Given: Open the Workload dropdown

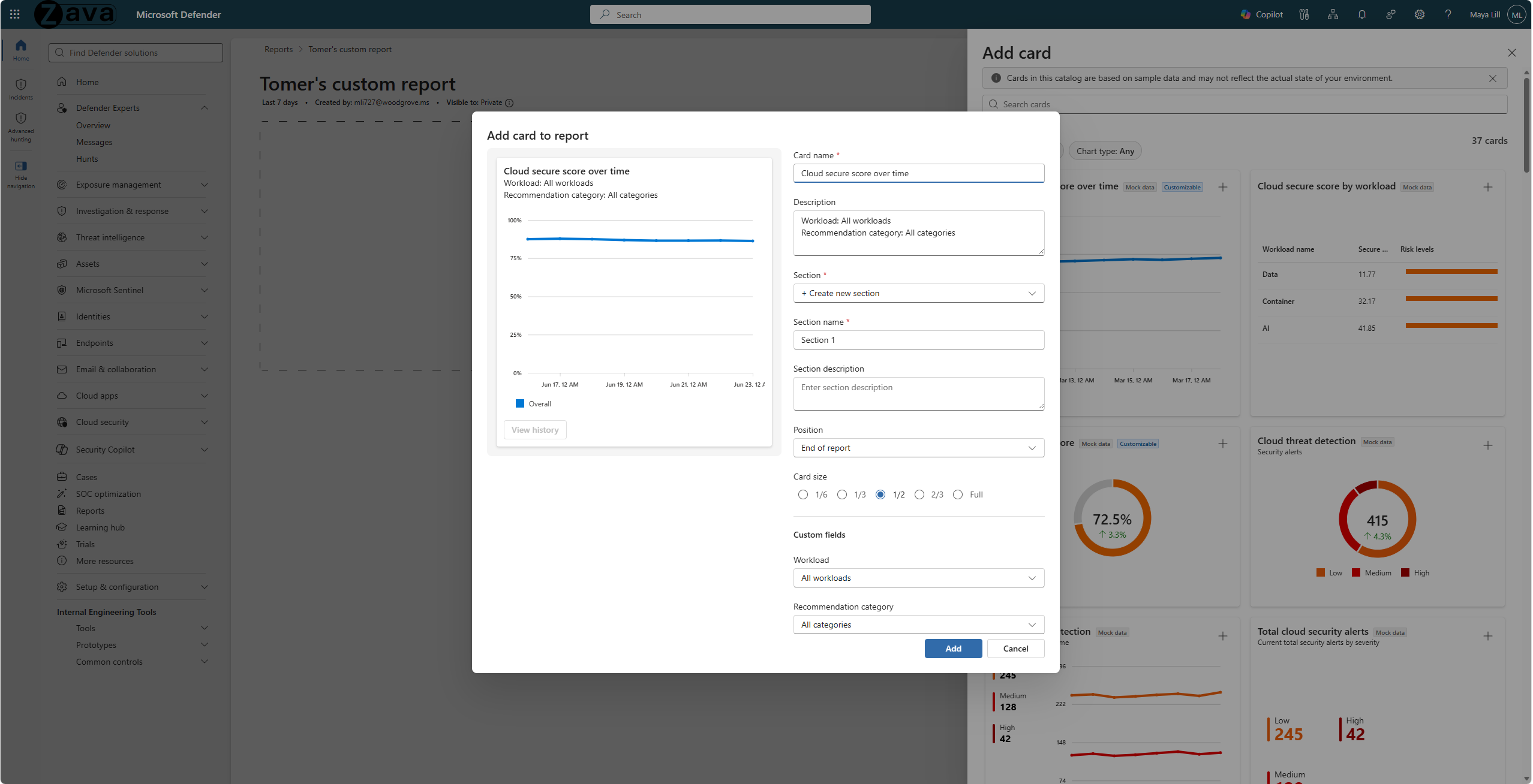Looking at the screenshot, I should point(919,578).
